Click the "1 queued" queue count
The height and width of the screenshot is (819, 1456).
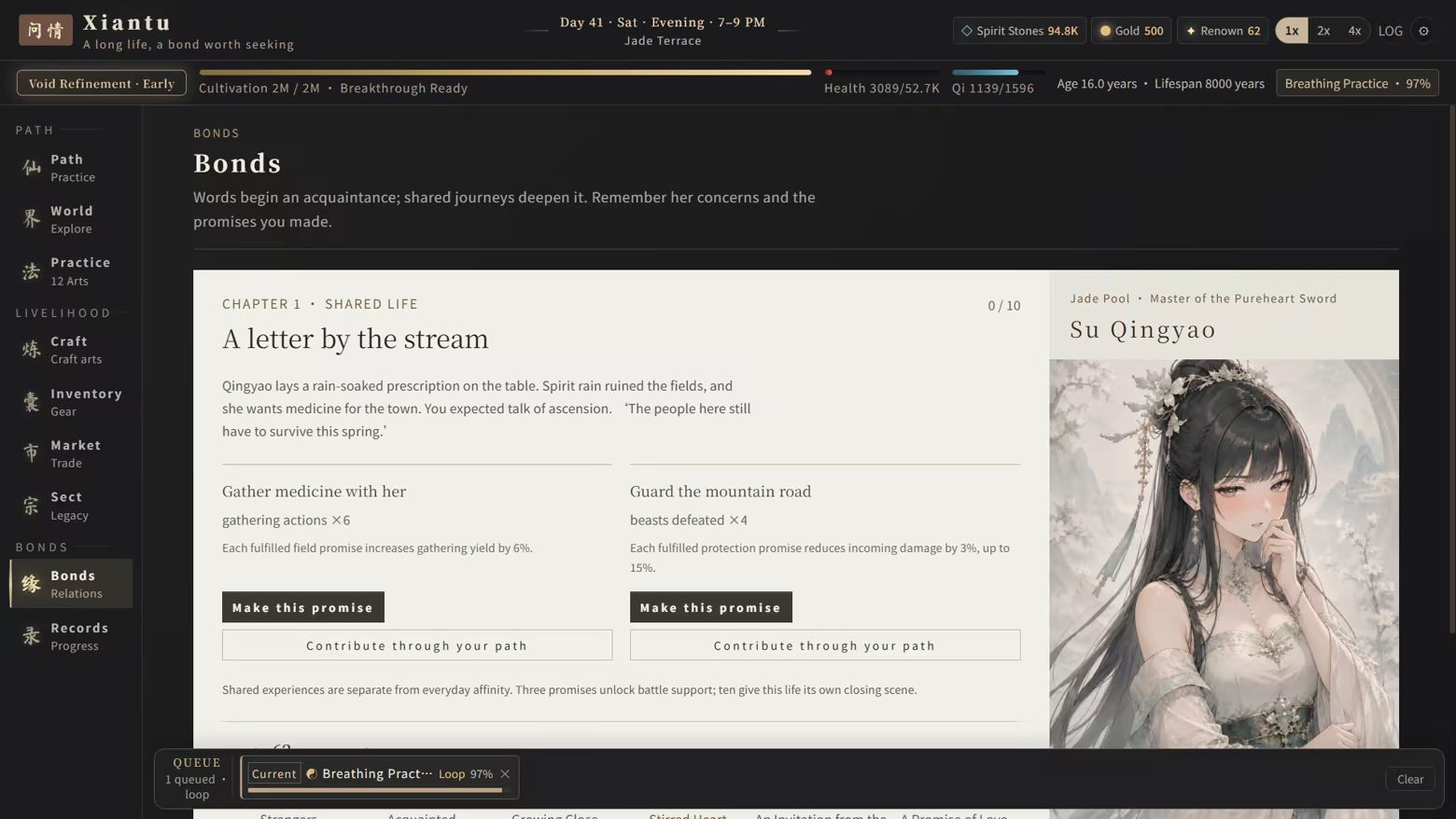tap(190, 779)
